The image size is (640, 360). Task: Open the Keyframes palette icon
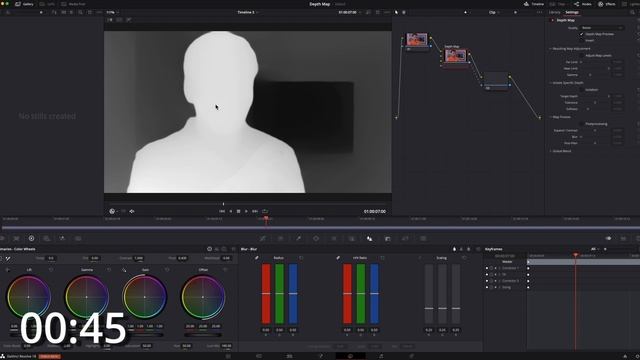click(x=608, y=238)
